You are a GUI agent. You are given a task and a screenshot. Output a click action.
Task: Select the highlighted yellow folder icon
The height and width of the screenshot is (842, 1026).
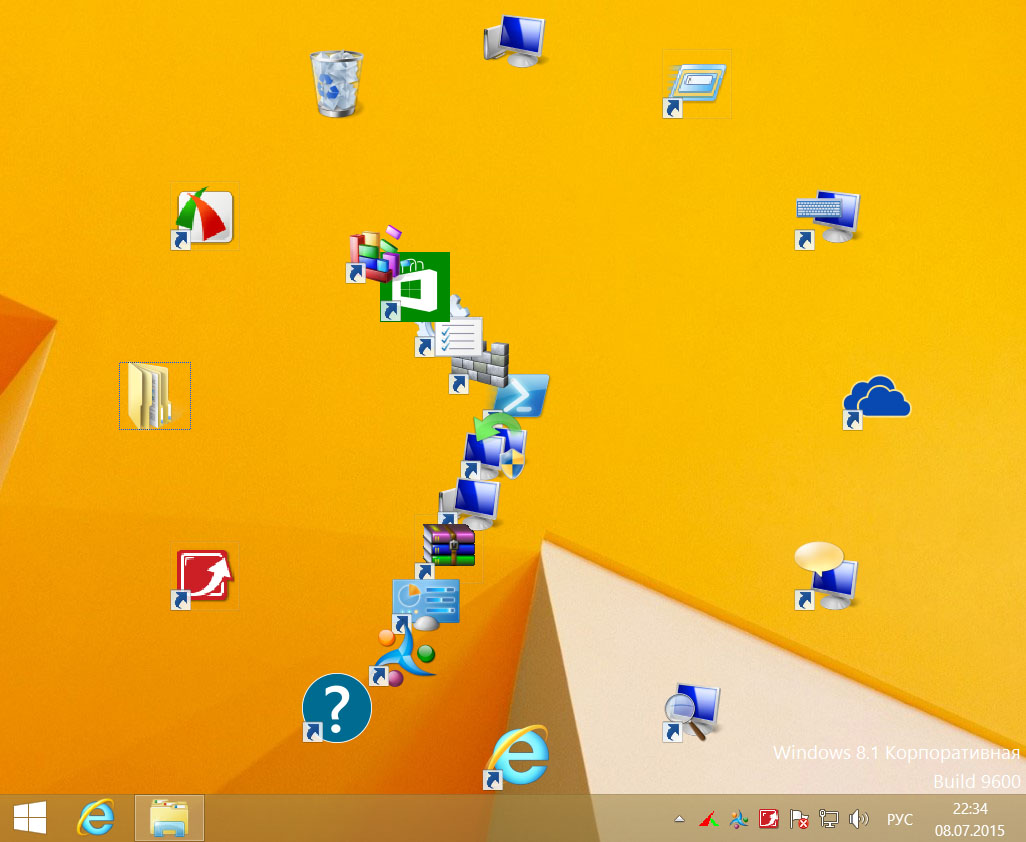[155, 396]
